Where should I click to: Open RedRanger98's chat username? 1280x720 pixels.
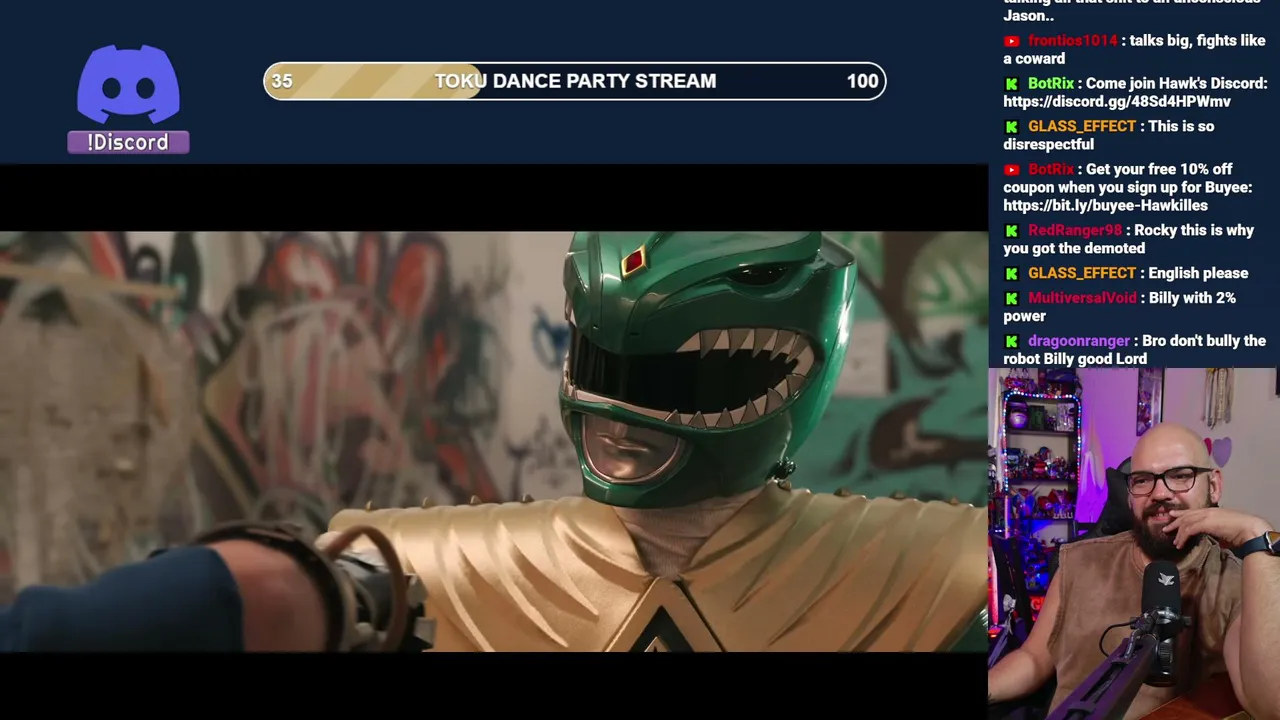pos(1075,231)
